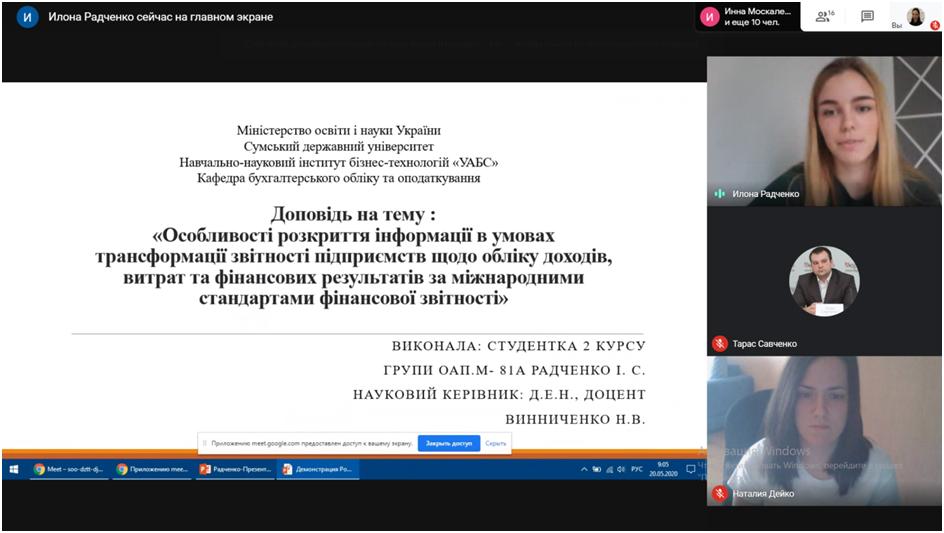Click the Закрыть доступ button
944x533 pixels.
click(x=449, y=443)
